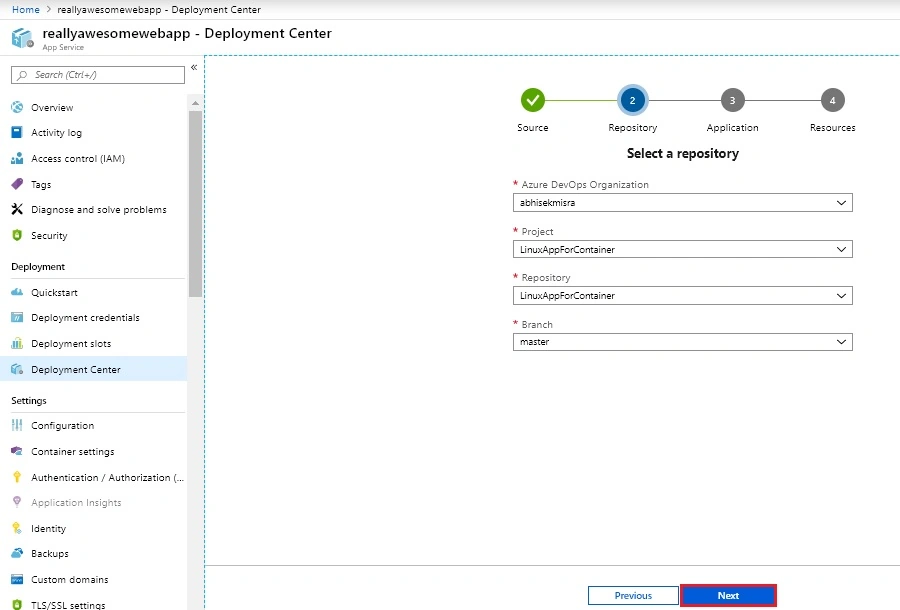Click the Deployment section header
This screenshot has height=610, width=900.
(x=38, y=267)
